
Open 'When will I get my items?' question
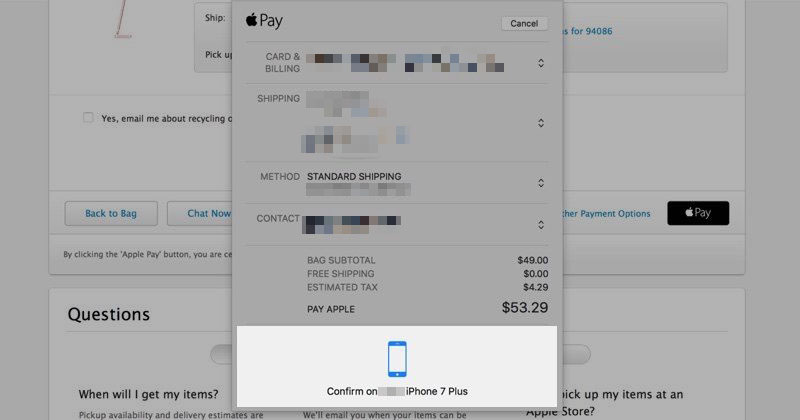click(x=148, y=394)
